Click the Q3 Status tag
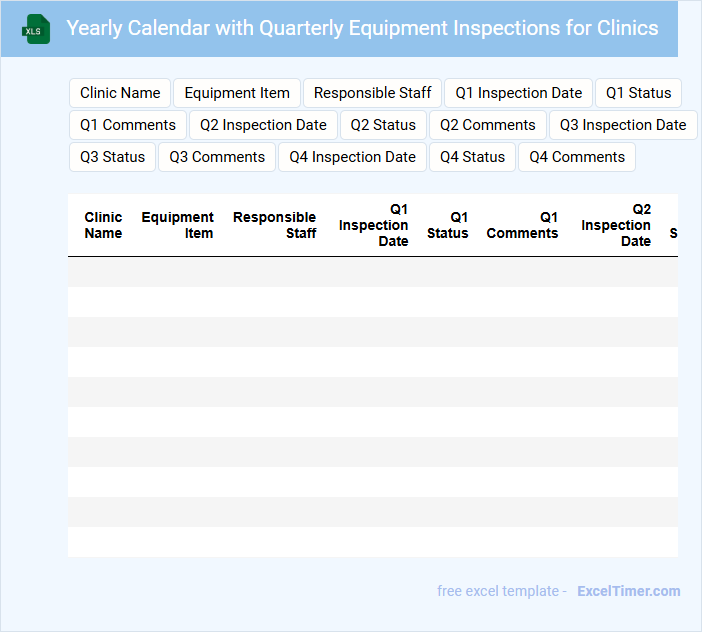 pyautogui.click(x=112, y=157)
